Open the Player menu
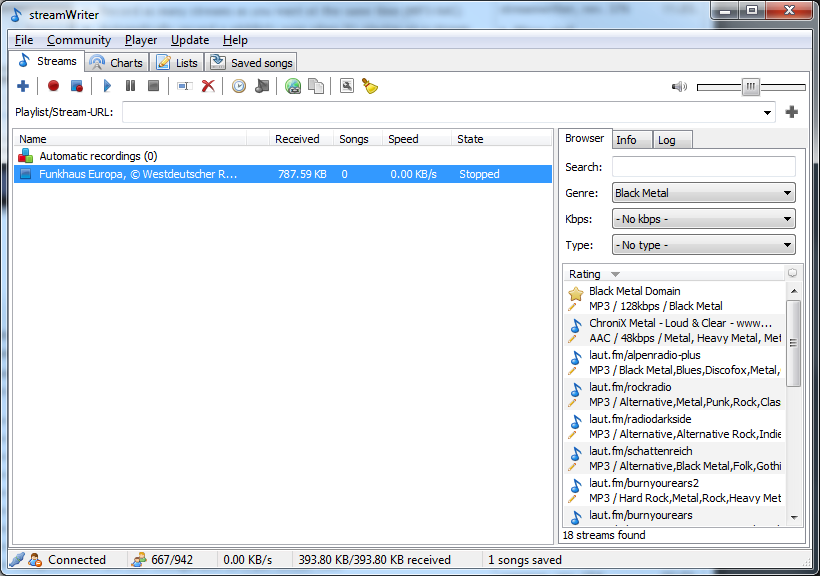 pos(141,40)
